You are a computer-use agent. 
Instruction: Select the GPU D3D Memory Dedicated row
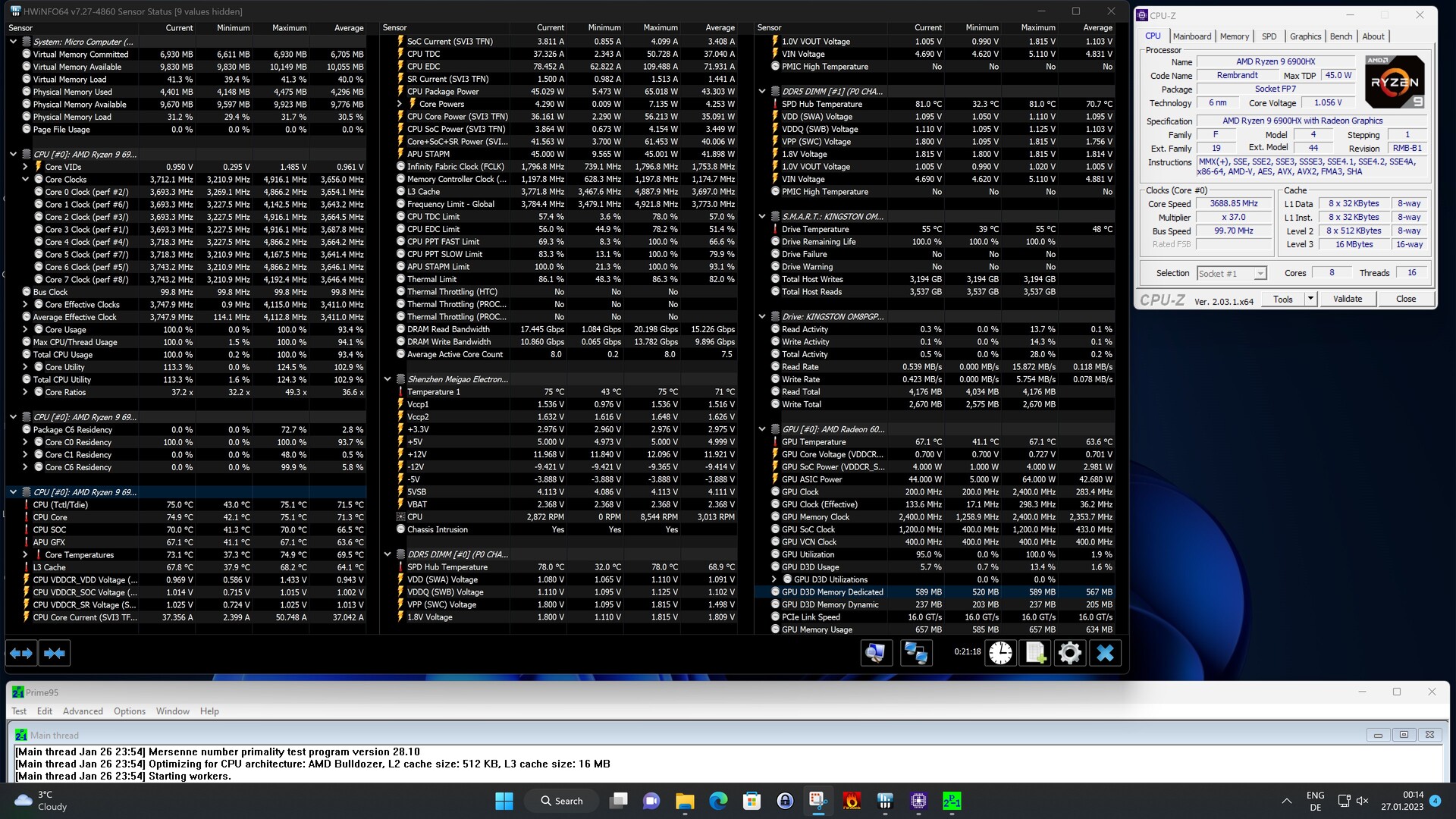832,592
